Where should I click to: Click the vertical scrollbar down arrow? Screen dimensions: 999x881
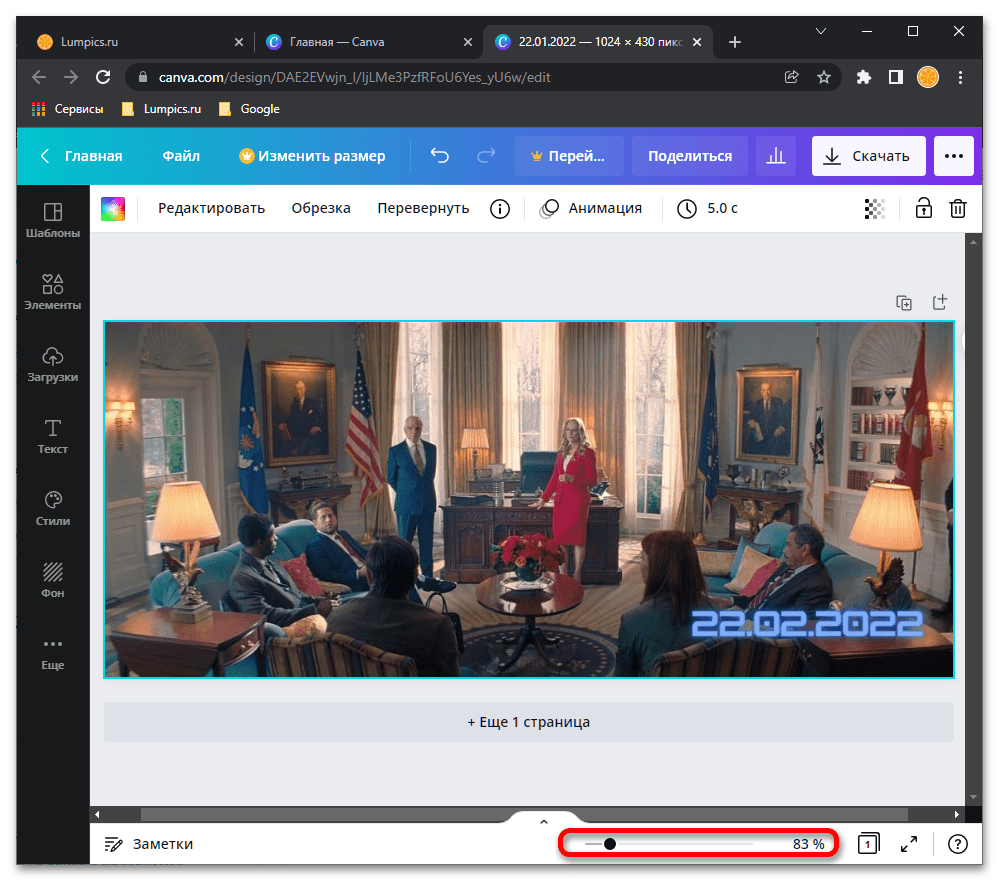[x=973, y=797]
